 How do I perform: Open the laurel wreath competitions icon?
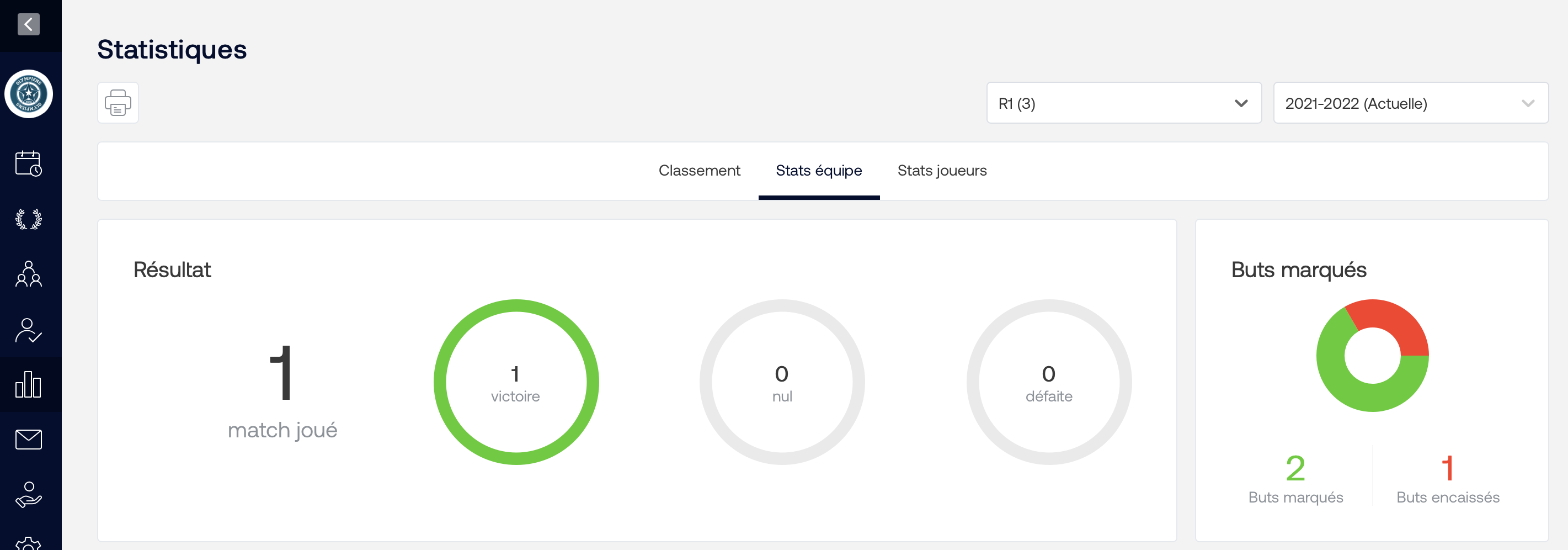29,219
